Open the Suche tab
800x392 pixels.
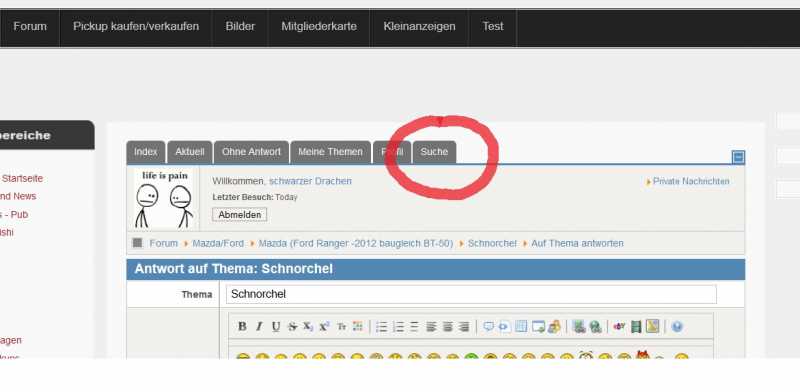tap(434, 152)
